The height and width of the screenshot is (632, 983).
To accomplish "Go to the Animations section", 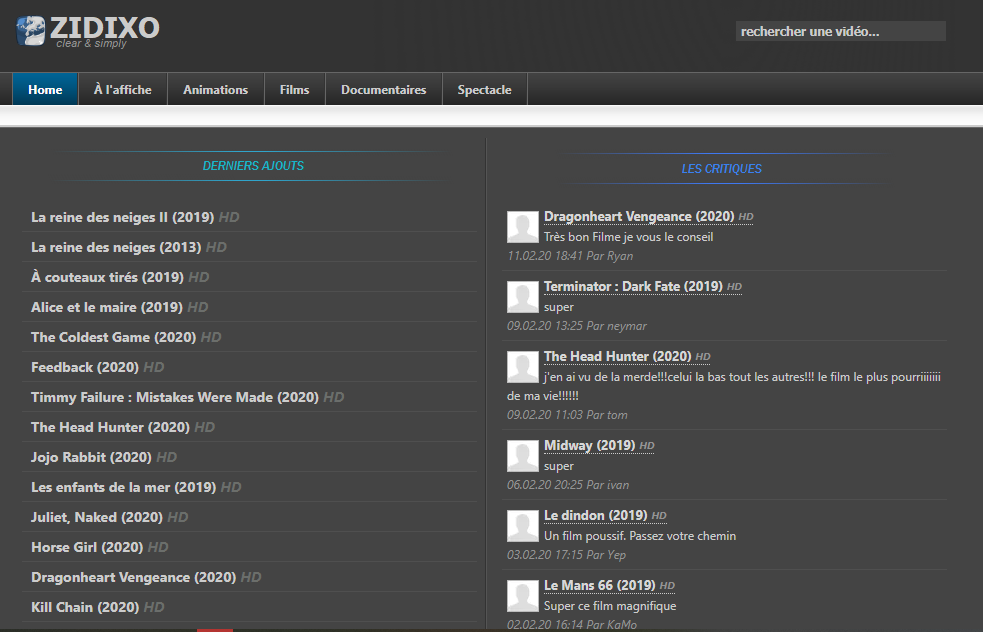I will coord(216,89).
